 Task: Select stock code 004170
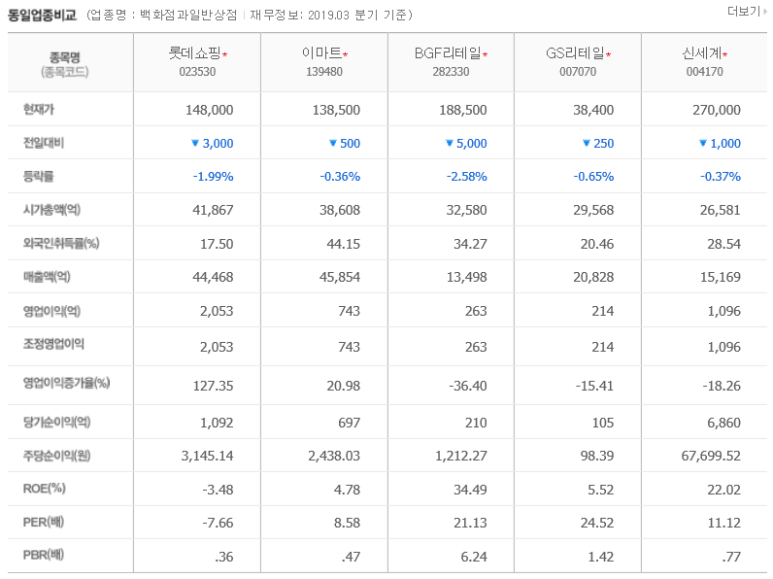(x=704, y=72)
